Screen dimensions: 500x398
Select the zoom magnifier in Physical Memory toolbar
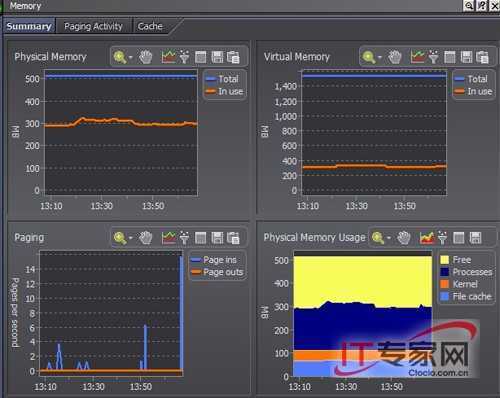click(120, 57)
